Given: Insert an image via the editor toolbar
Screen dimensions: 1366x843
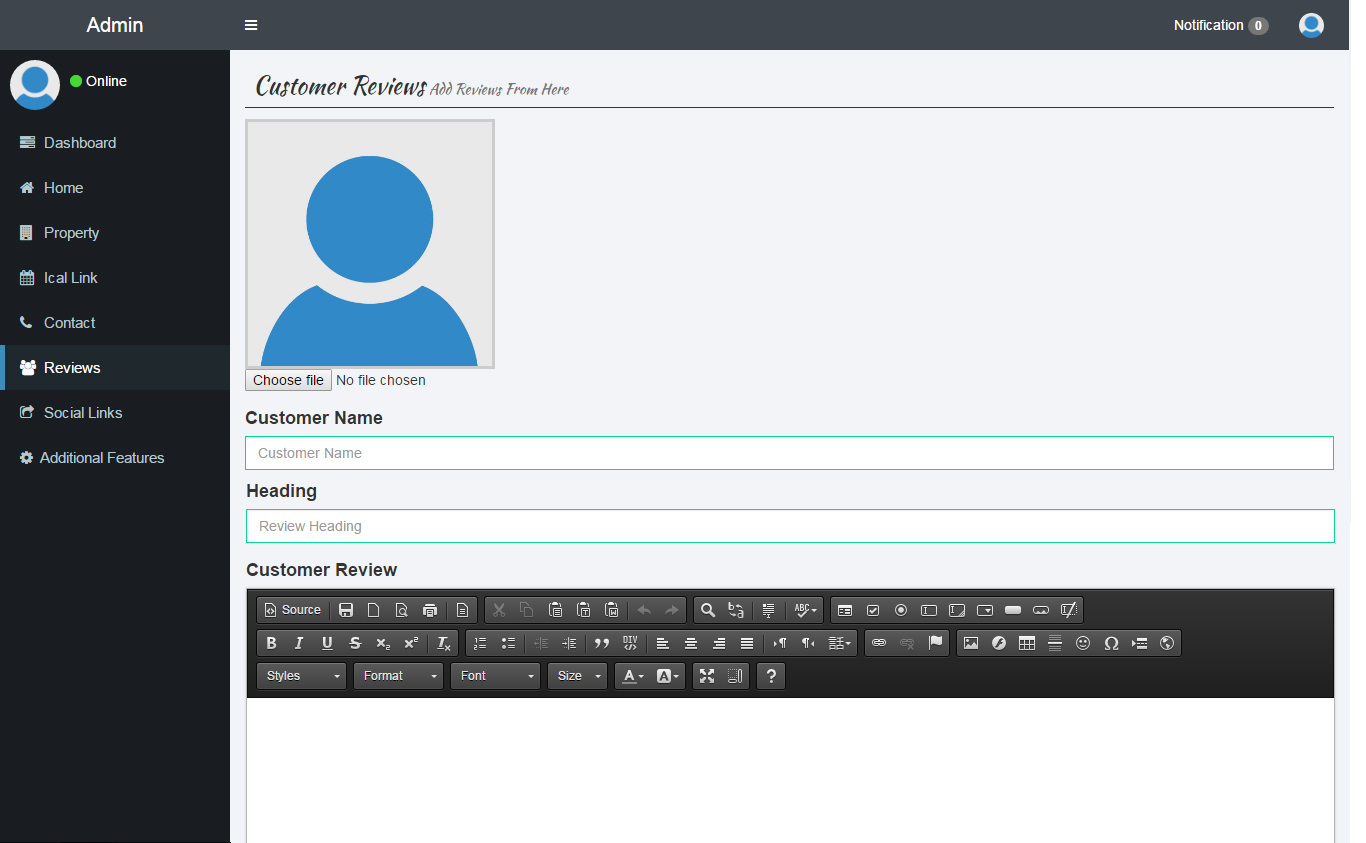Looking at the screenshot, I should (x=971, y=643).
